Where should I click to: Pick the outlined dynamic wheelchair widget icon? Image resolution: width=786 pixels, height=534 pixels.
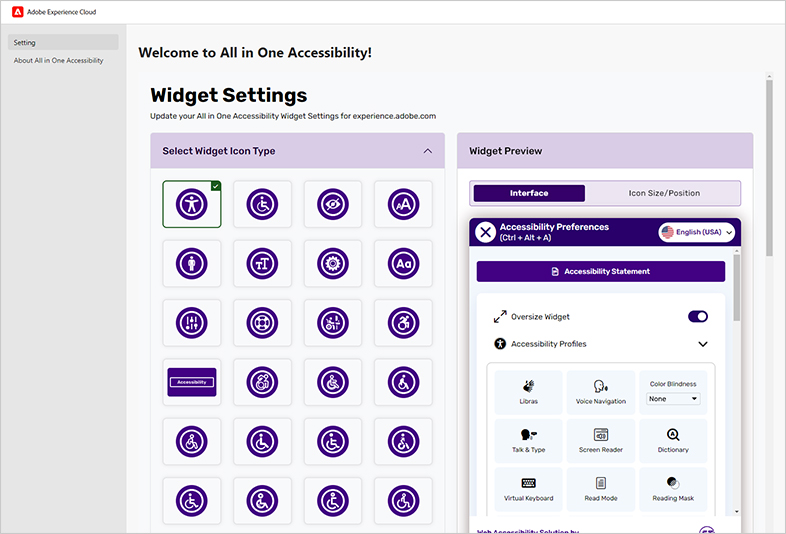click(x=262, y=382)
